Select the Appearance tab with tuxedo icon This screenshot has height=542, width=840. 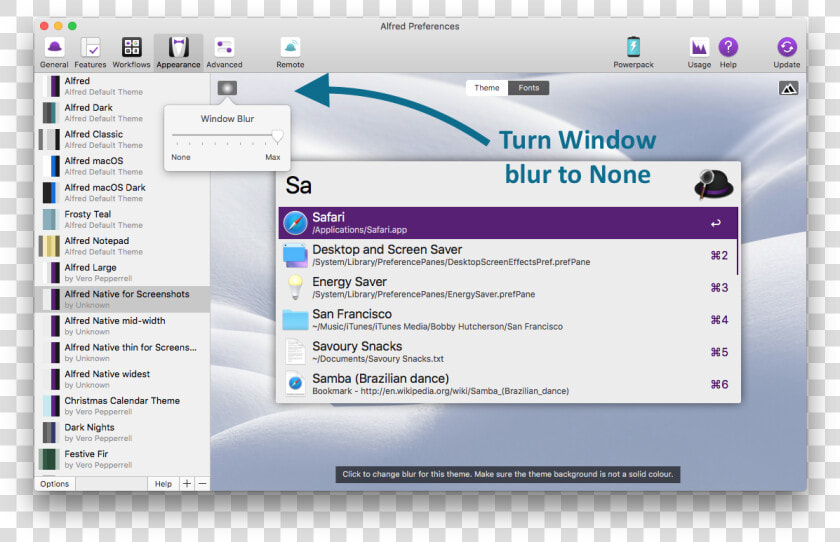178,53
